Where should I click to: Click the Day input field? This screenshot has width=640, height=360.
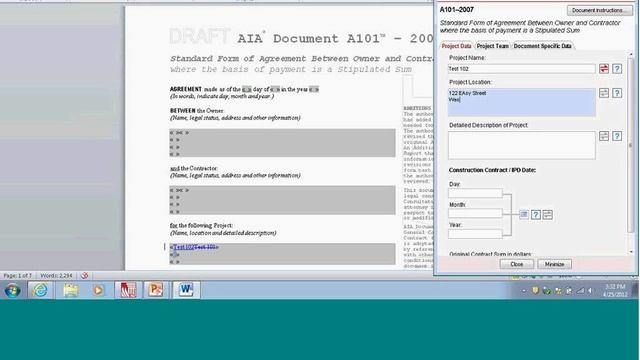point(475,193)
